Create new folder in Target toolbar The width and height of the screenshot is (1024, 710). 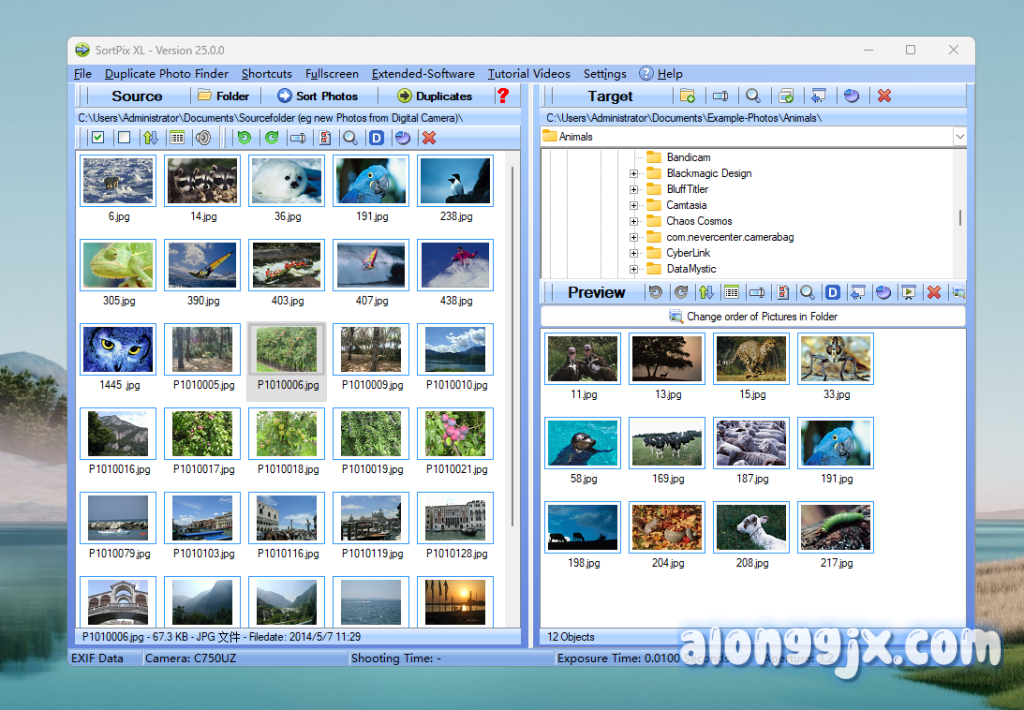coord(687,96)
